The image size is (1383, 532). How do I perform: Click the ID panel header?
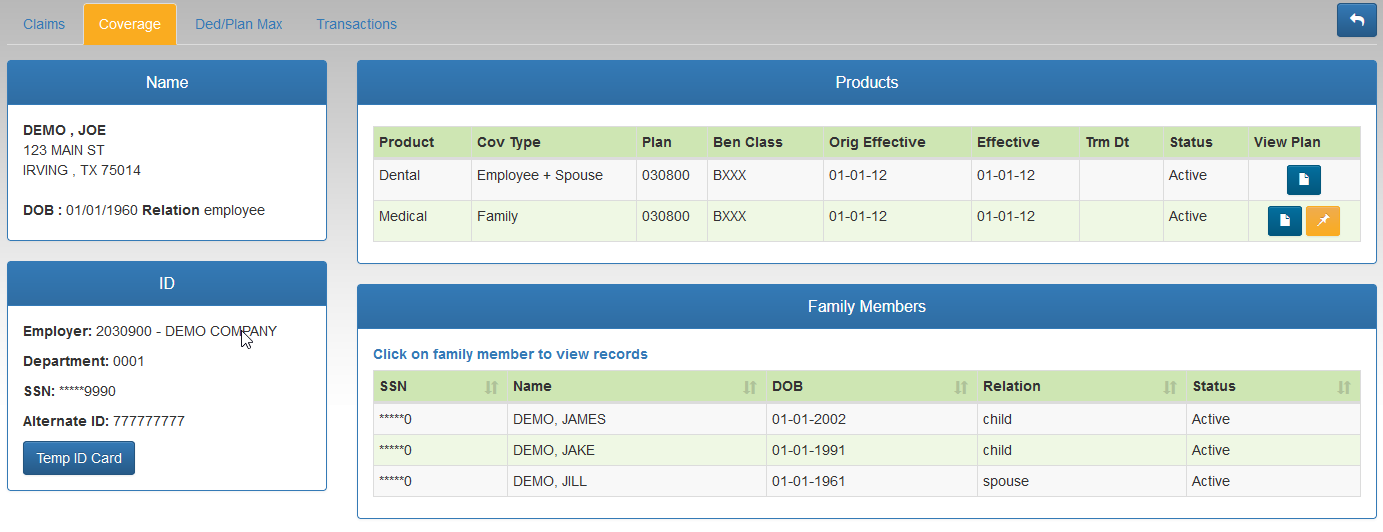[x=167, y=283]
